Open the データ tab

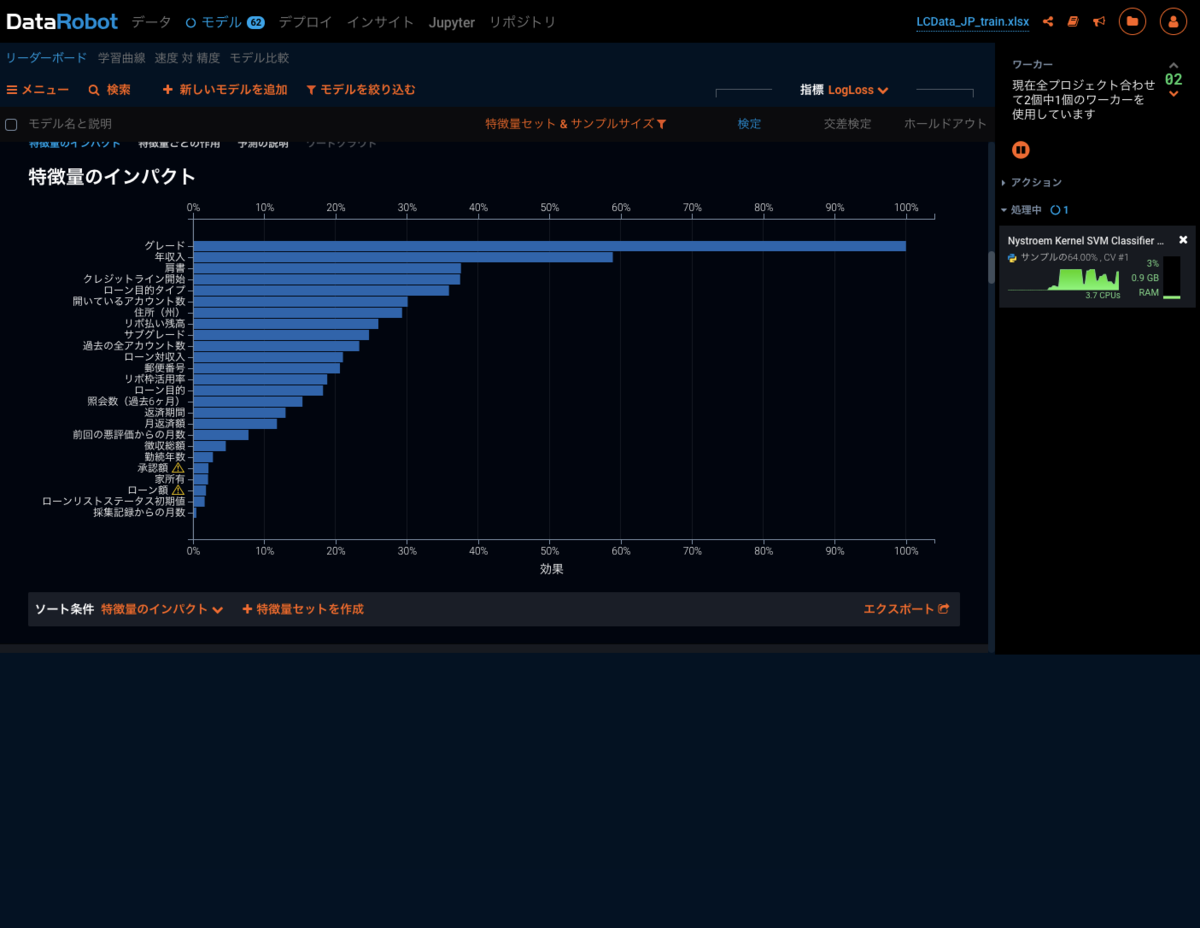point(151,22)
